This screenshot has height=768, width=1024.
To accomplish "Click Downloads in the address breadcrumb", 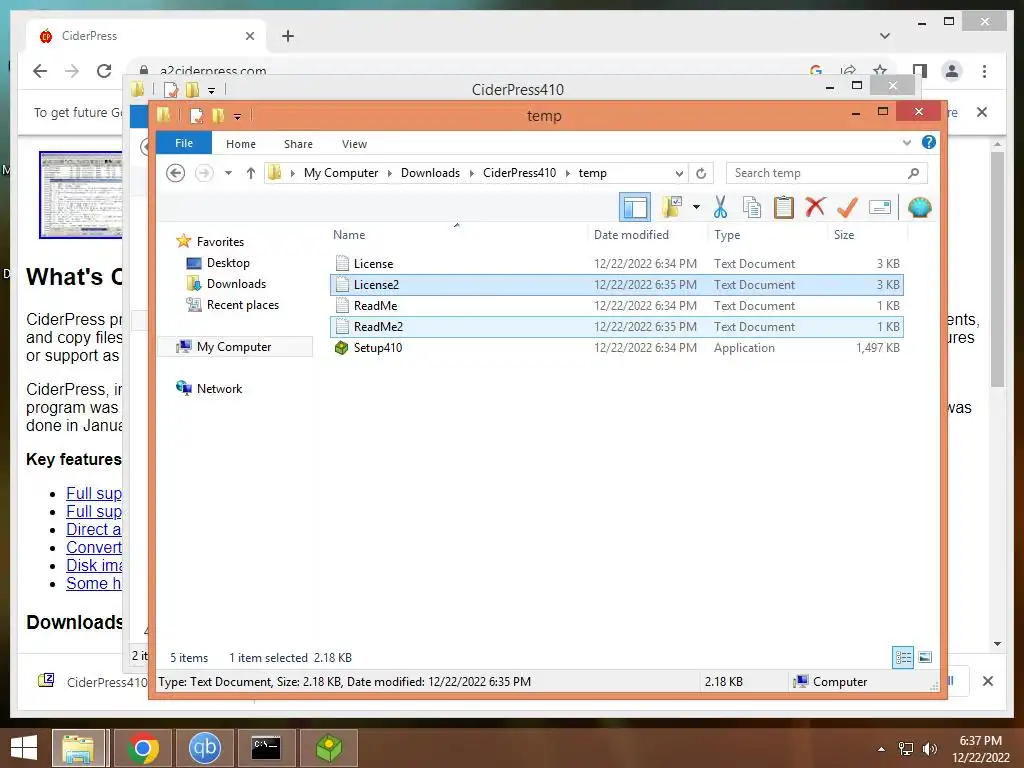I will (430, 173).
